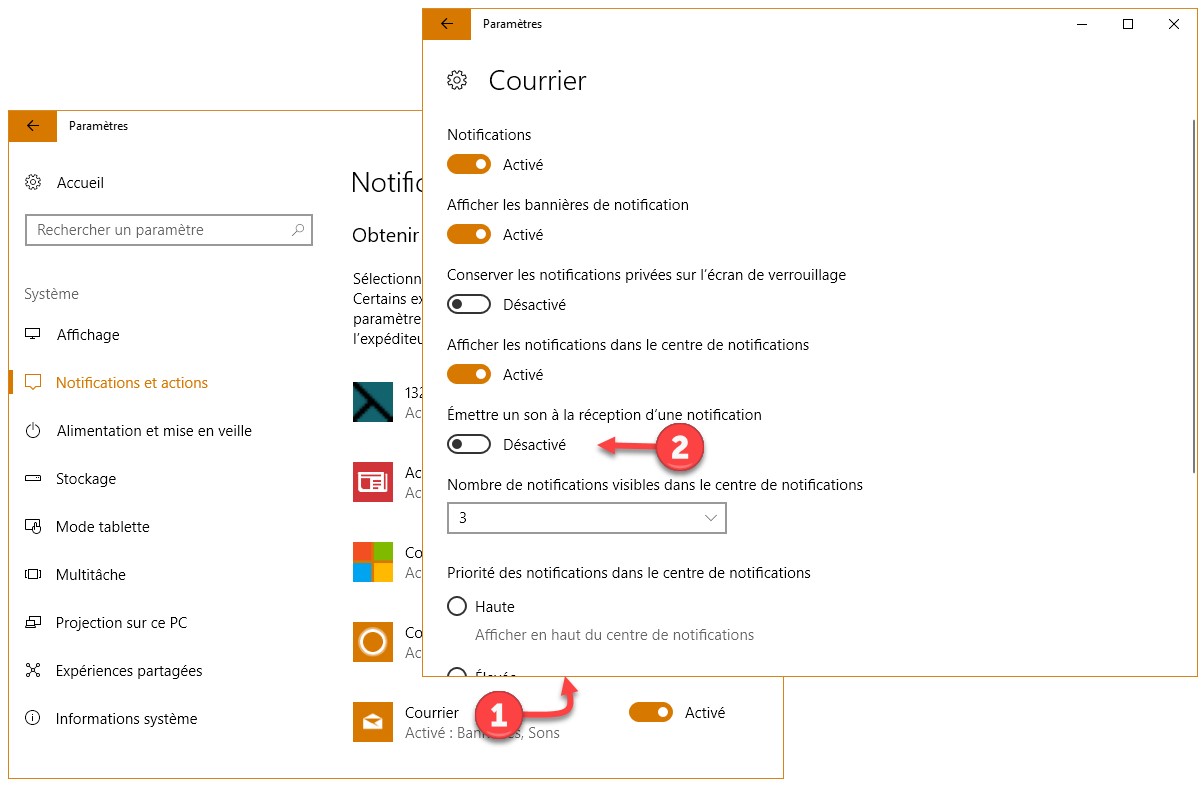Toggle Afficher les notifications dans le centre
The width and height of the screenshot is (1202, 788).
469,374
